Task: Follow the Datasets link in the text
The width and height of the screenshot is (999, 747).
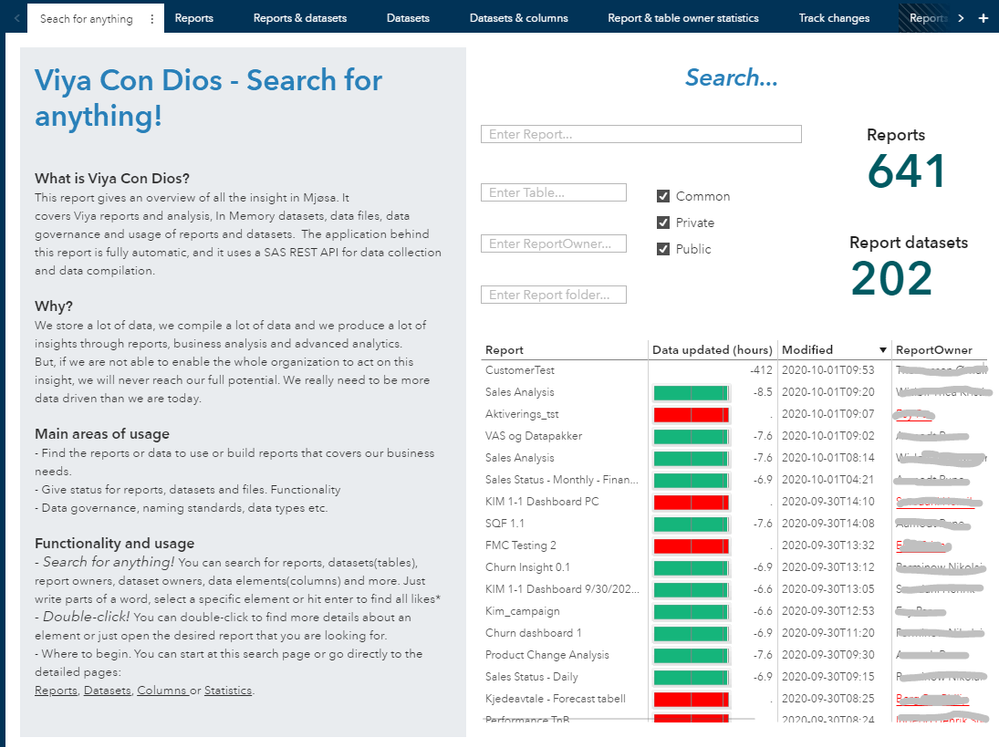Action: click(x=107, y=690)
